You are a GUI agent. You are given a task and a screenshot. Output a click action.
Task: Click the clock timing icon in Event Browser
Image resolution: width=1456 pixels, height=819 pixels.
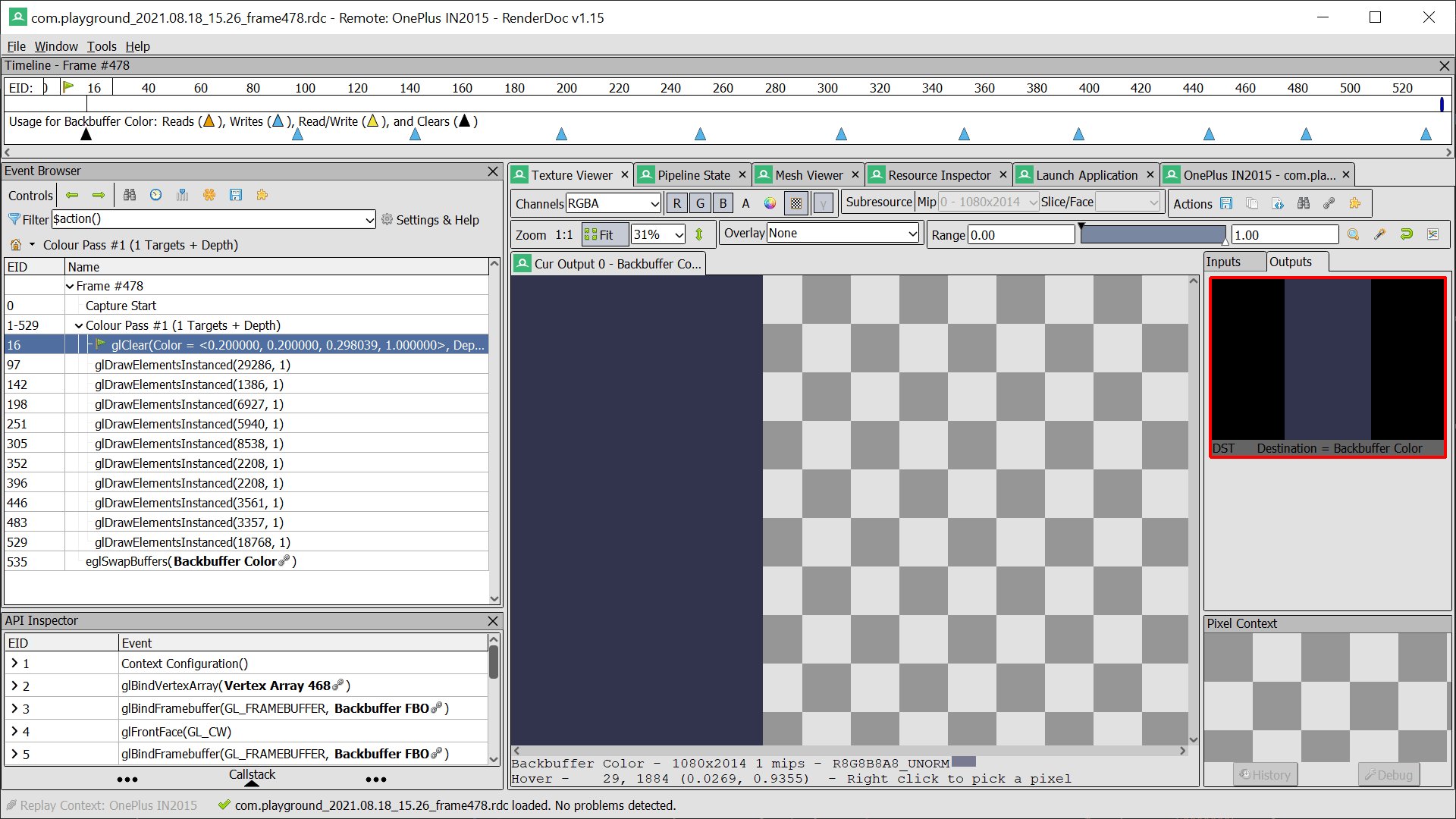pos(155,195)
